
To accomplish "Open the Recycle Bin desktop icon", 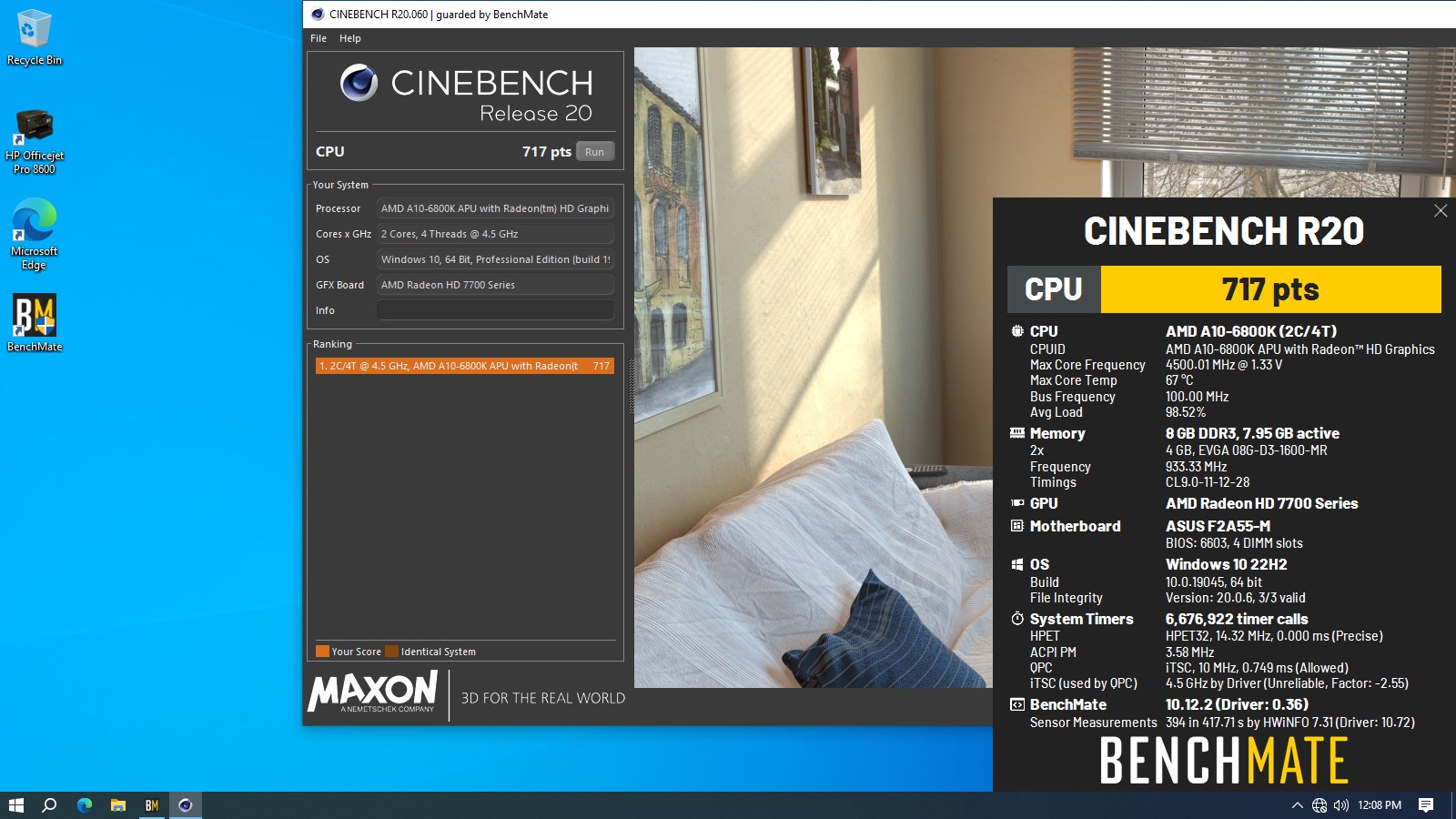I will [35, 38].
